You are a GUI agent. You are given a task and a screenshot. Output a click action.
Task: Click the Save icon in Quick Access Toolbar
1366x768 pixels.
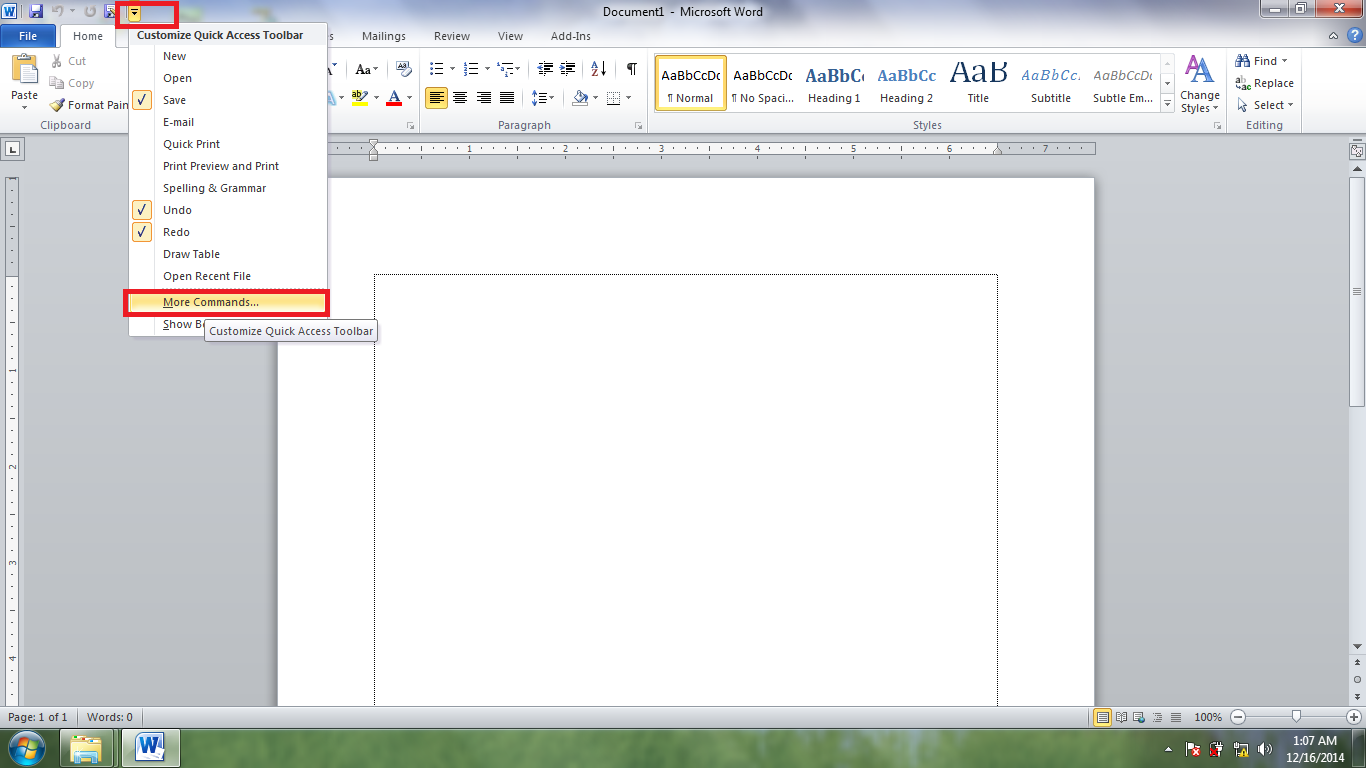[x=36, y=11]
